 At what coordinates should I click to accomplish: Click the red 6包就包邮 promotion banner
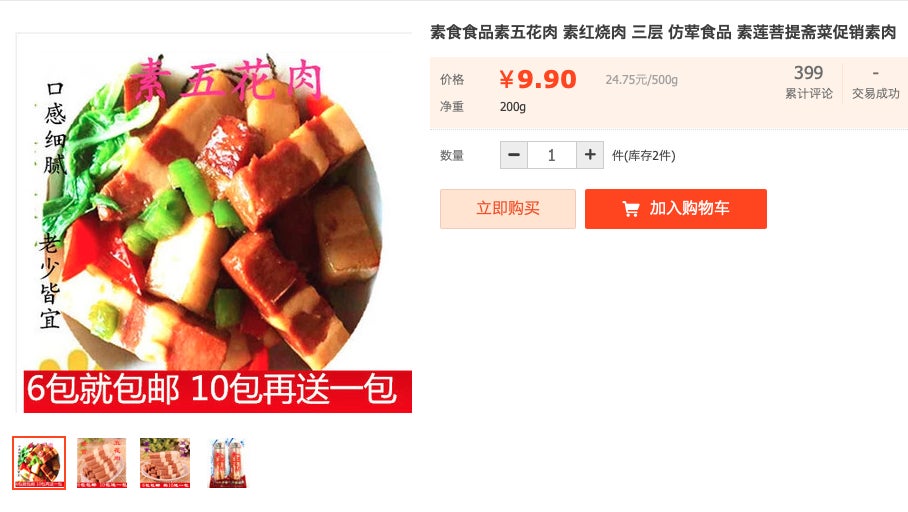218,391
